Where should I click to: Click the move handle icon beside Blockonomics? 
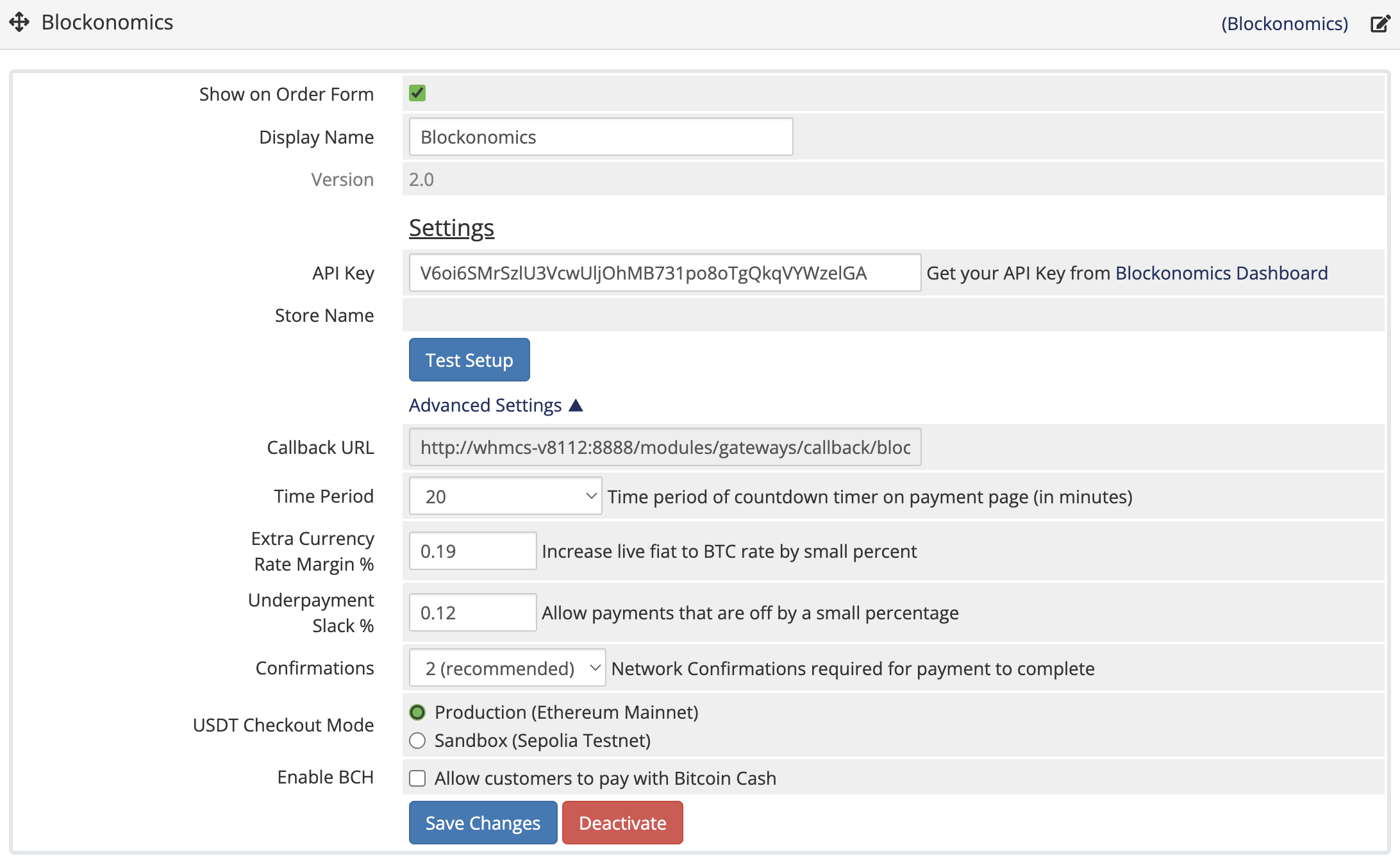pos(19,22)
